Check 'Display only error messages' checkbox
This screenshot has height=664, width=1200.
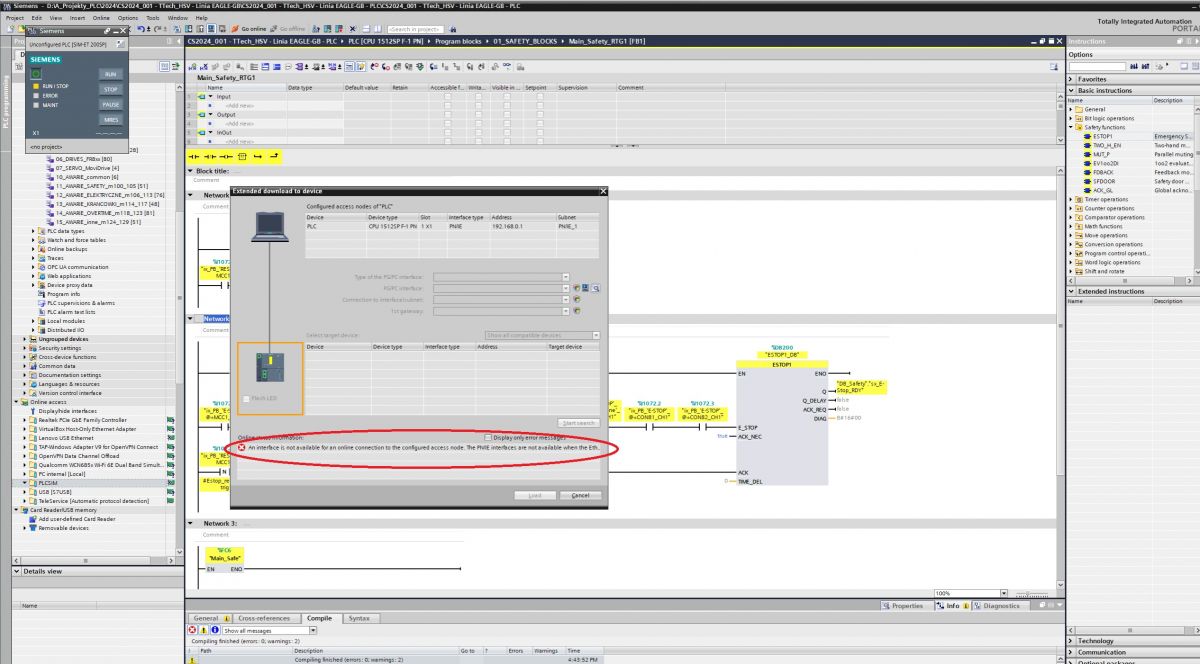tap(487, 437)
